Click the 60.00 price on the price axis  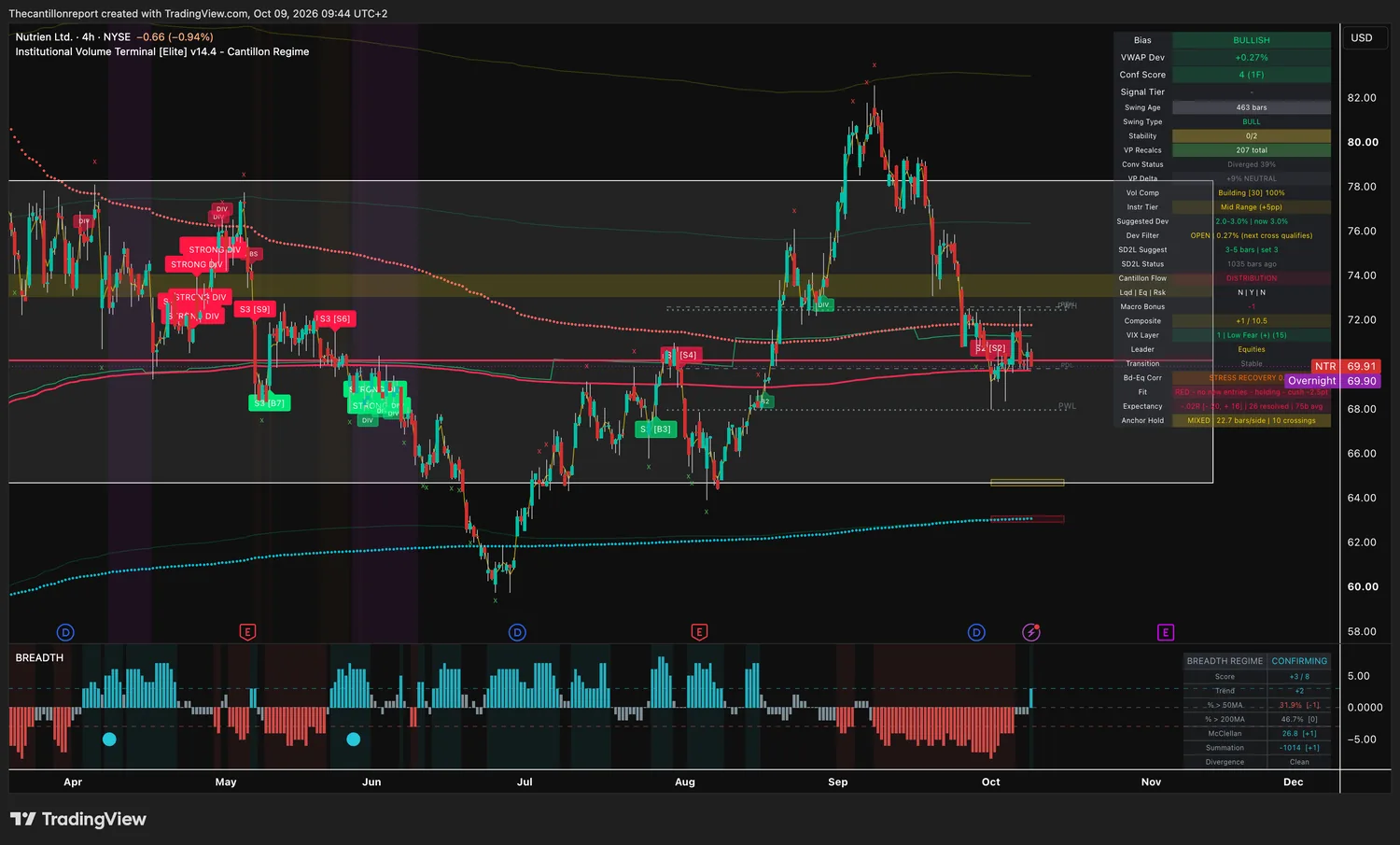pyautogui.click(x=1363, y=586)
